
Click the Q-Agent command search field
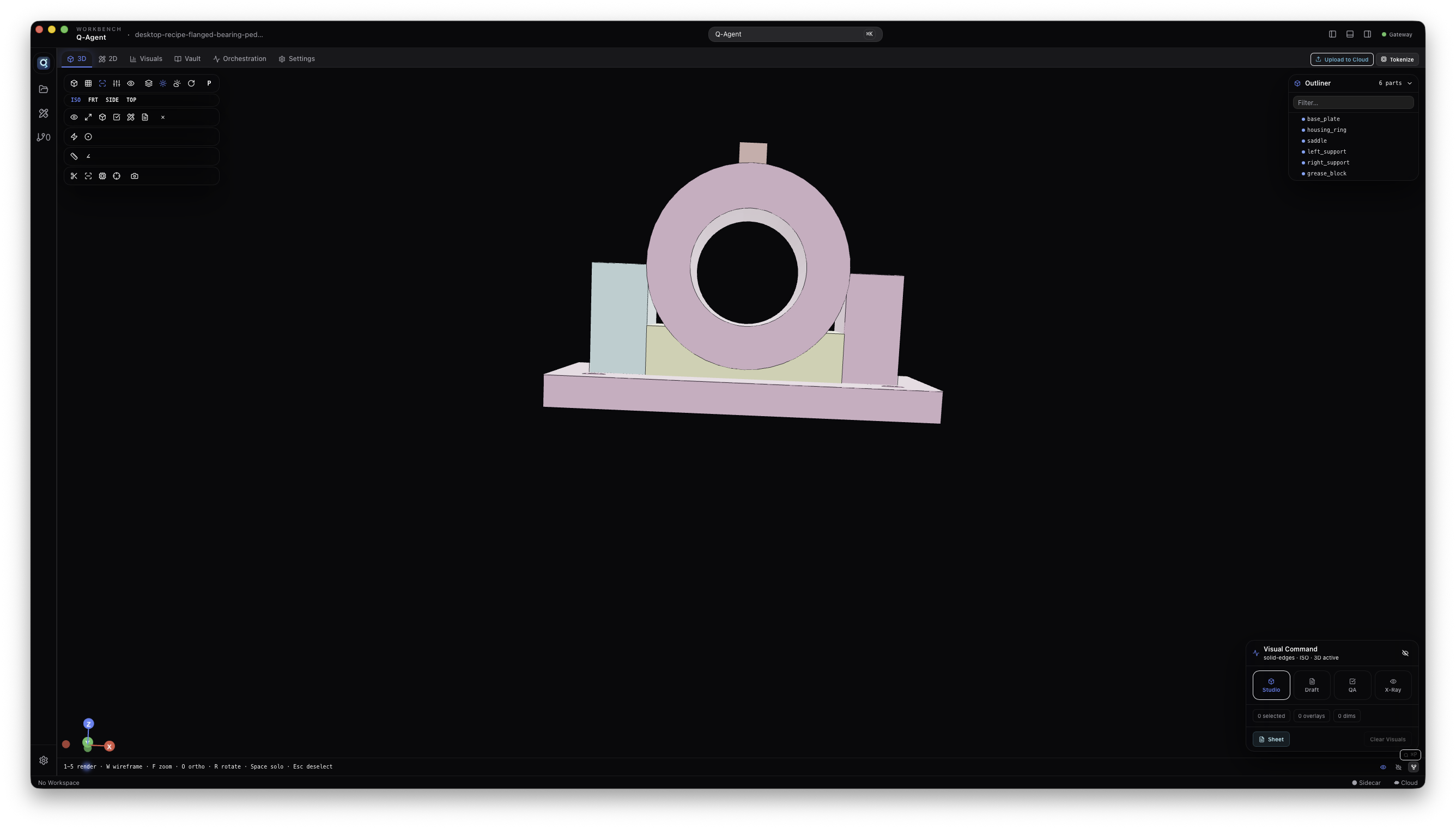pos(795,34)
